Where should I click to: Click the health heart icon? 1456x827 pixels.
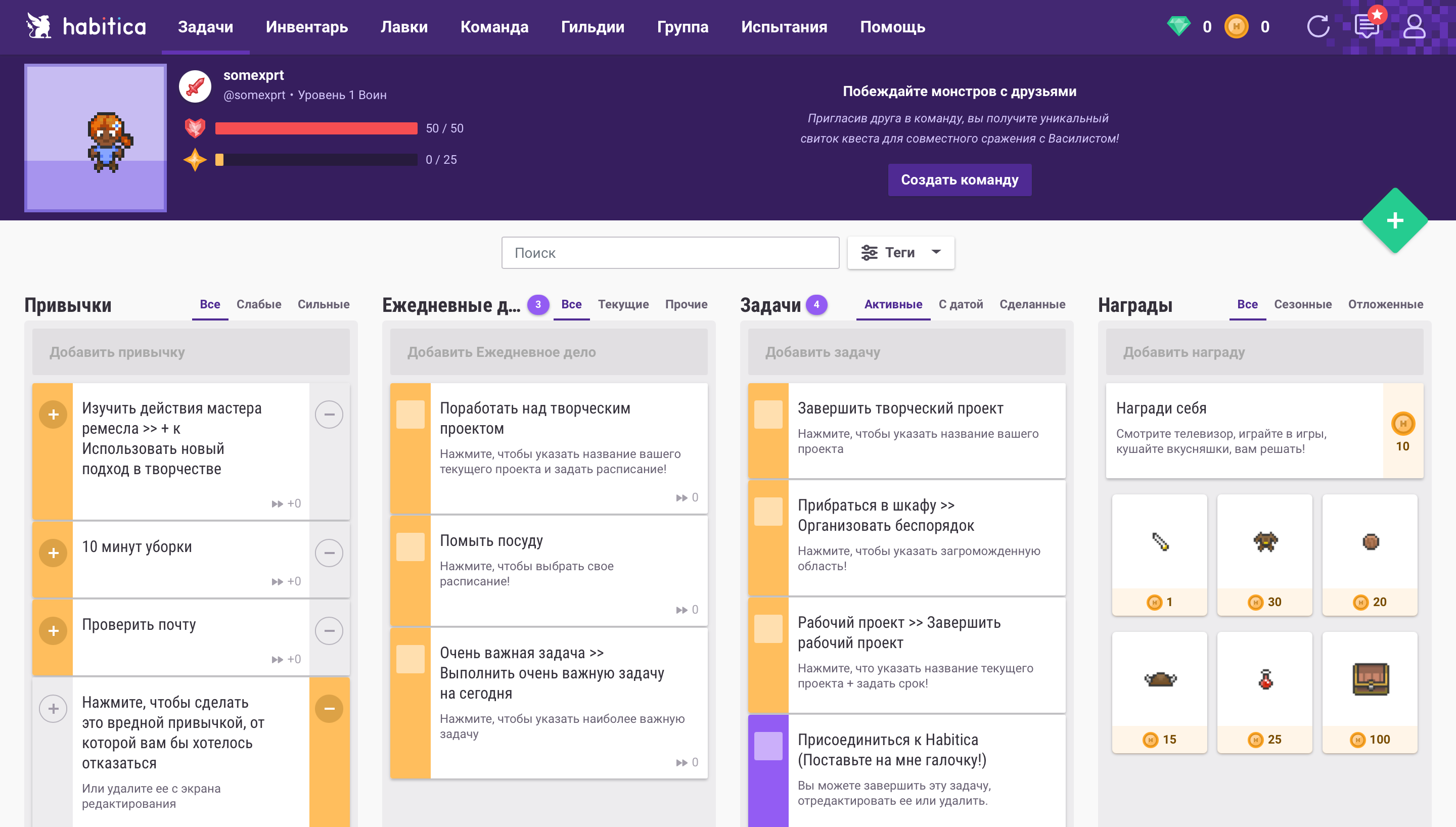pyautogui.click(x=195, y=128)
